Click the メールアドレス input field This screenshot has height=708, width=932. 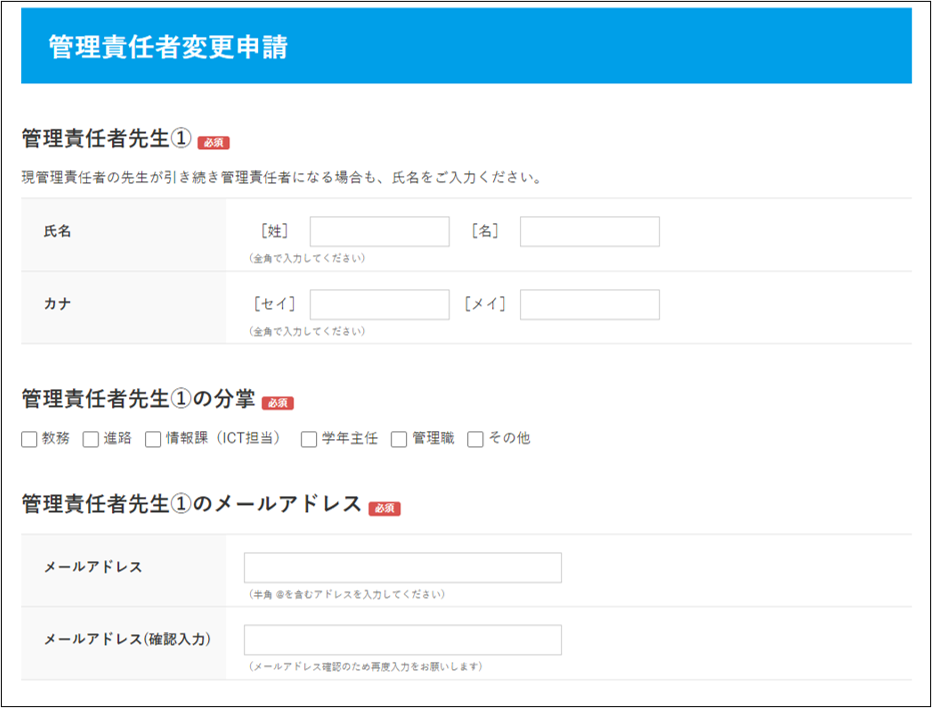point(403,568)
